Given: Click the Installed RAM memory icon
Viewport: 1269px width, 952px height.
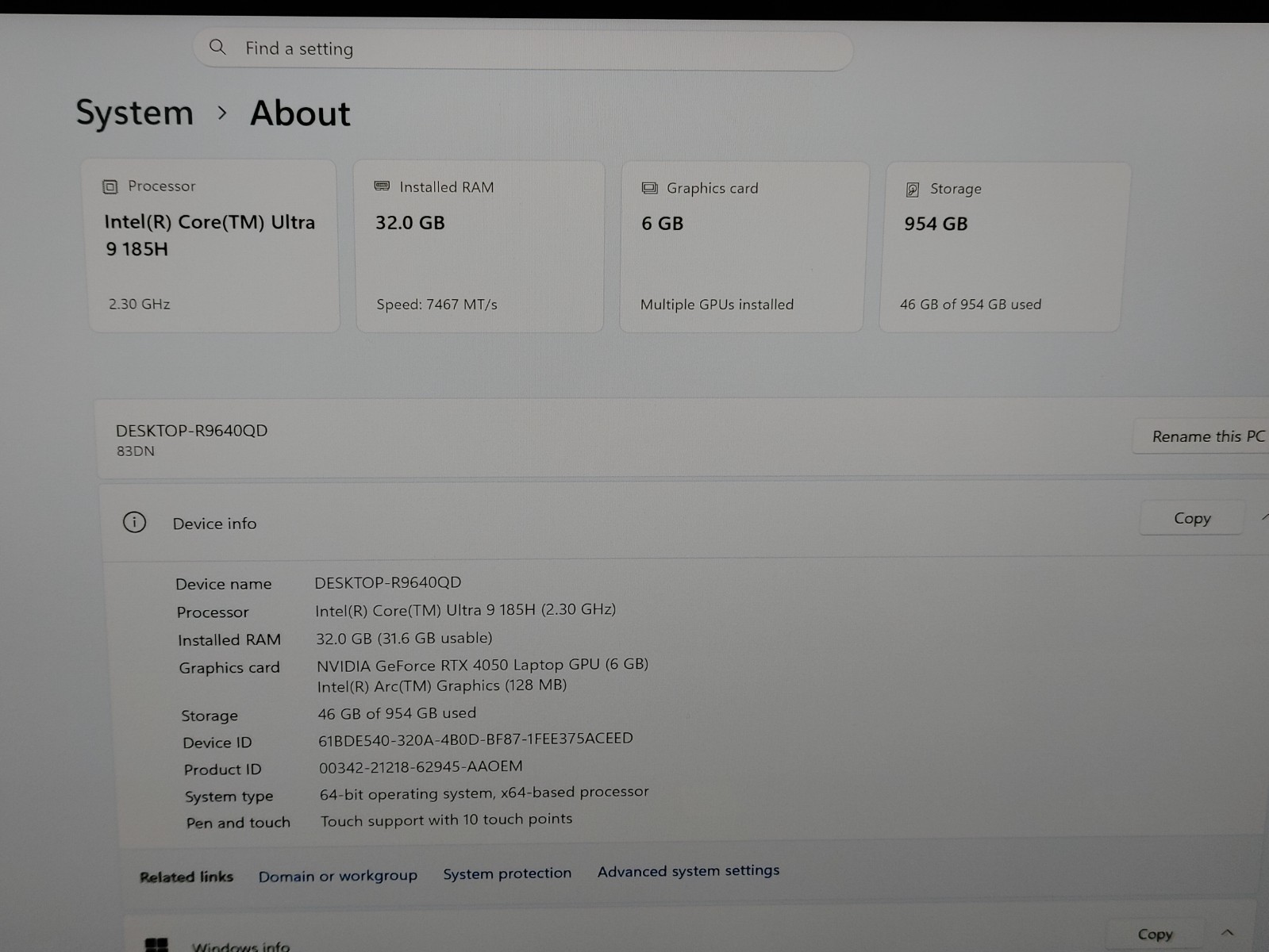Looking at the screenshot, I should pyautogui.click(x=382, y=186).
